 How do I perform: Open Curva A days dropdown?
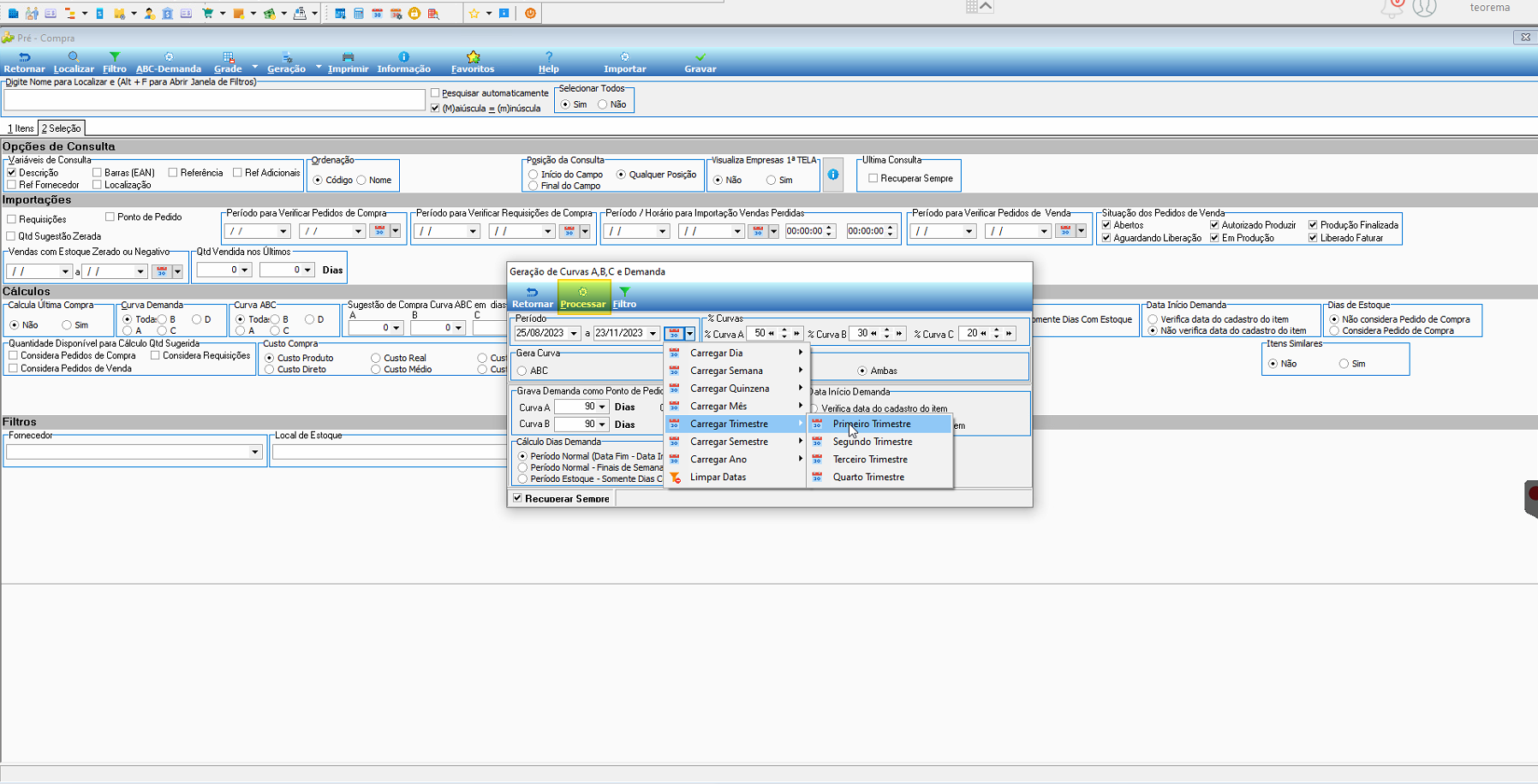602,407
